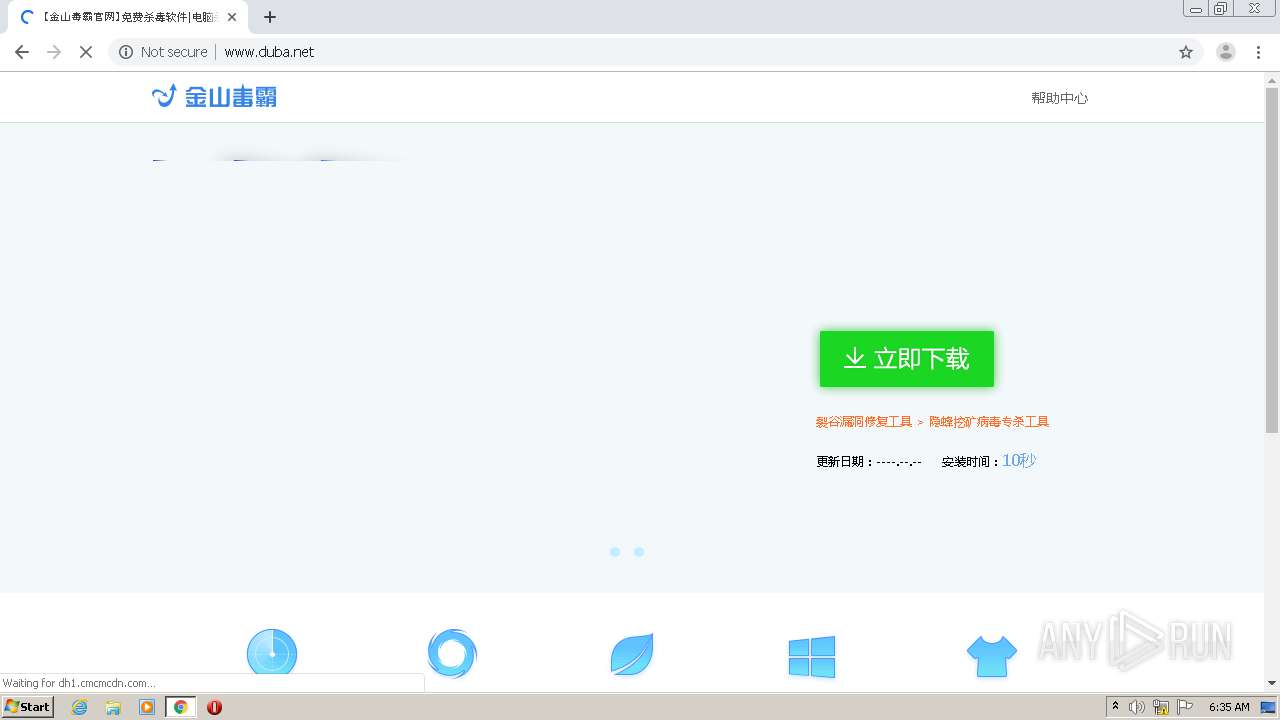Open the media player taskbar icon
Image resolution: width=1280 pixels, height=720 pixels.
(147, 707)
